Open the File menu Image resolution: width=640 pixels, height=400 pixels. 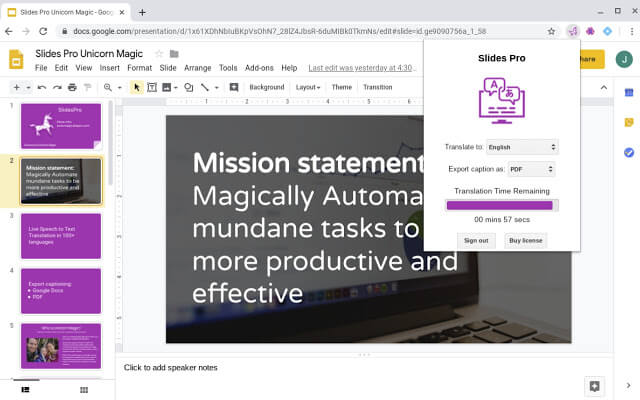41,68
